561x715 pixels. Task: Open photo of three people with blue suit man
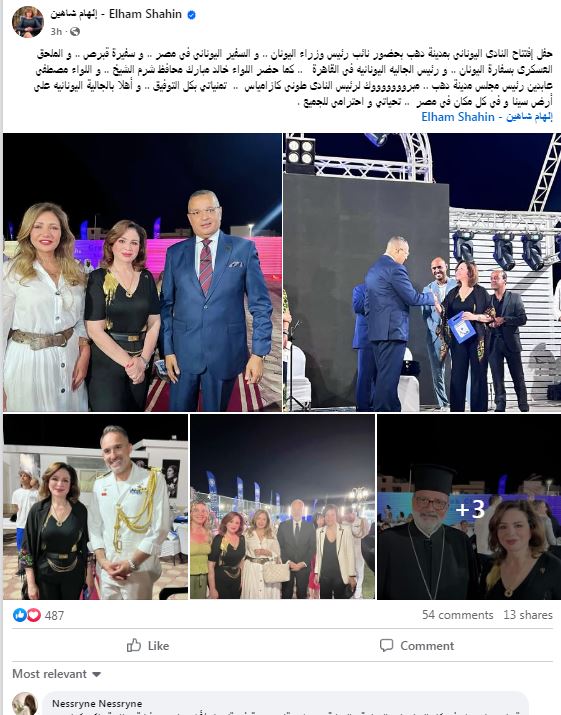pos(142,272)
